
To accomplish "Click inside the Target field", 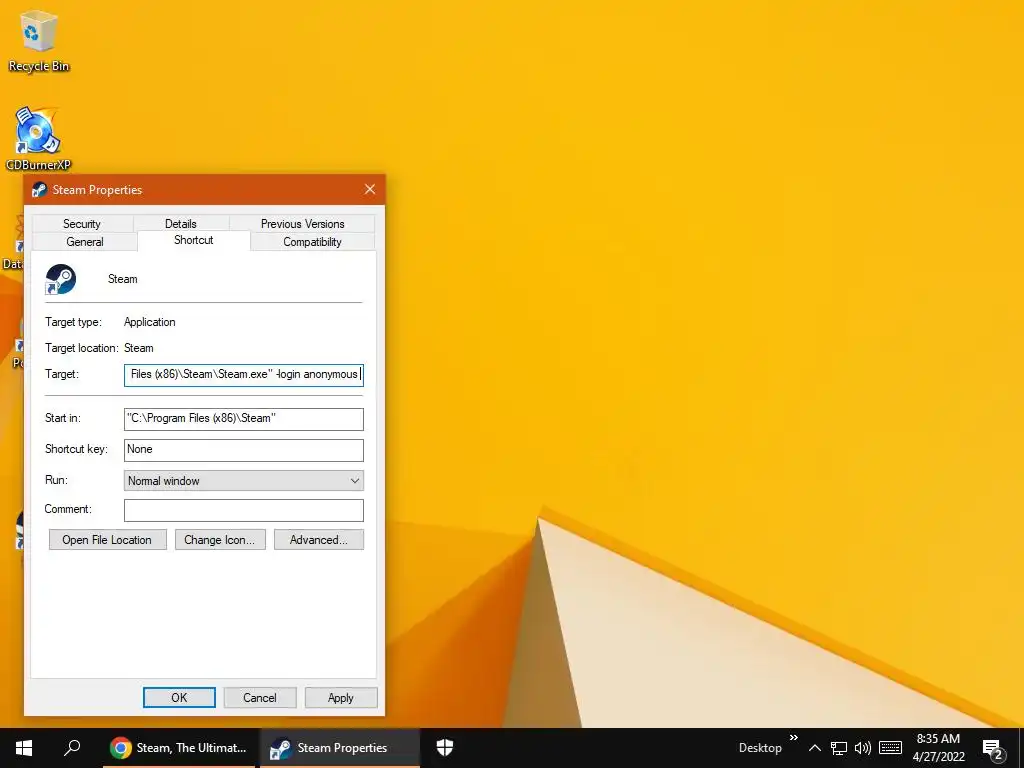I will coord(244,375).
